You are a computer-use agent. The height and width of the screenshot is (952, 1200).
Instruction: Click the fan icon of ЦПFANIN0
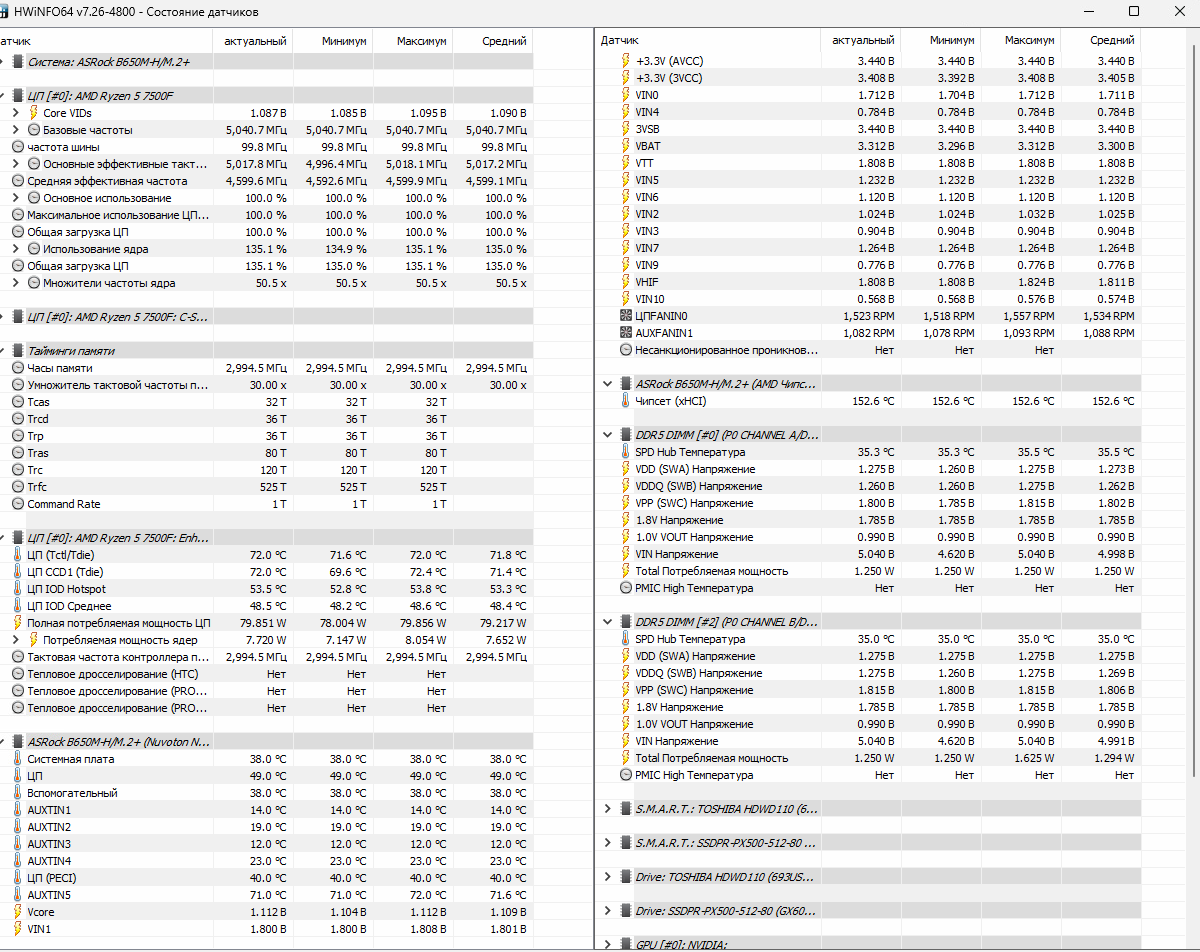[x=626, y=316]
